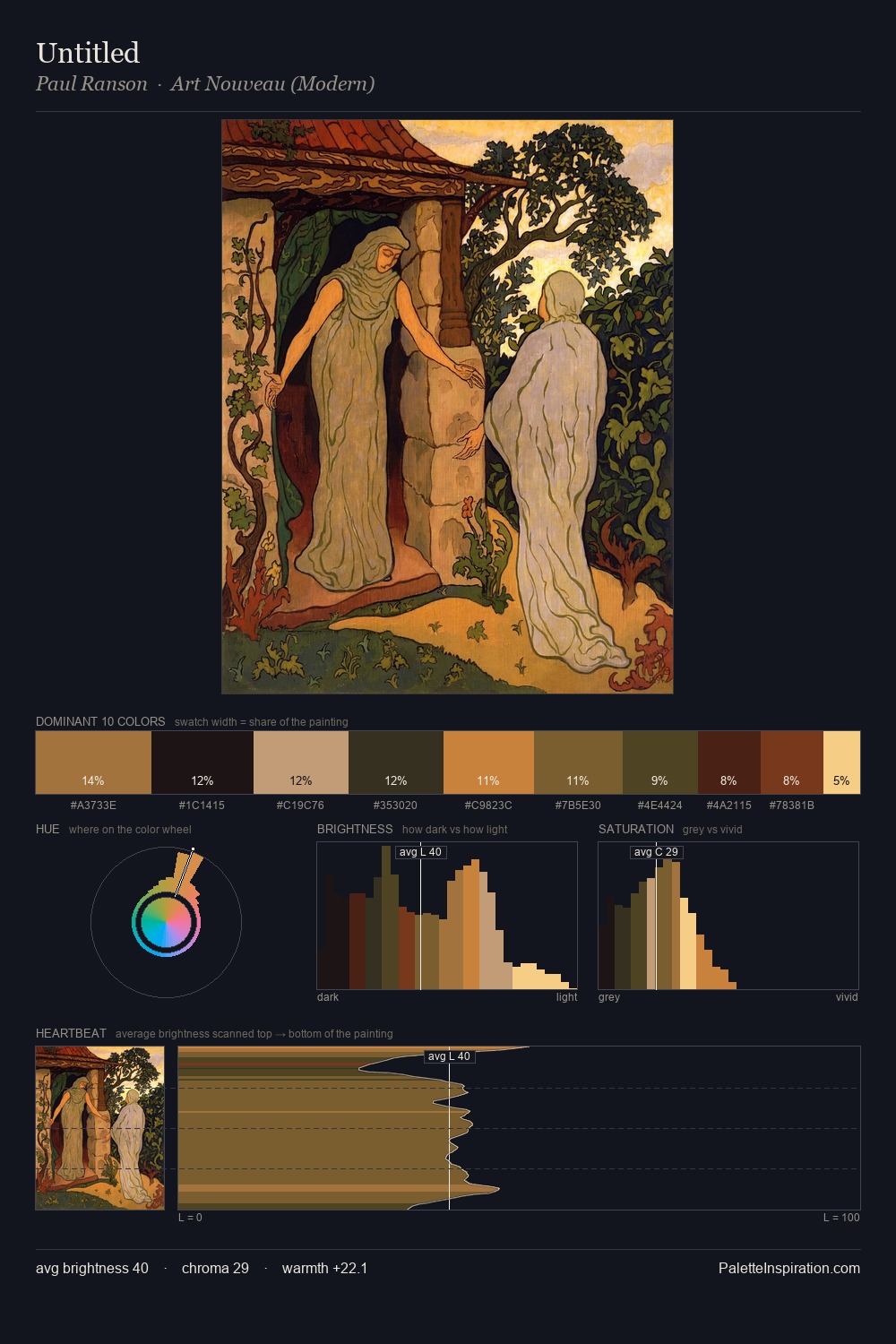The height and width of the screenshot is (1344, 896).
Task: Click the #1C1415 dark swatch
Action: pos(202,762)
